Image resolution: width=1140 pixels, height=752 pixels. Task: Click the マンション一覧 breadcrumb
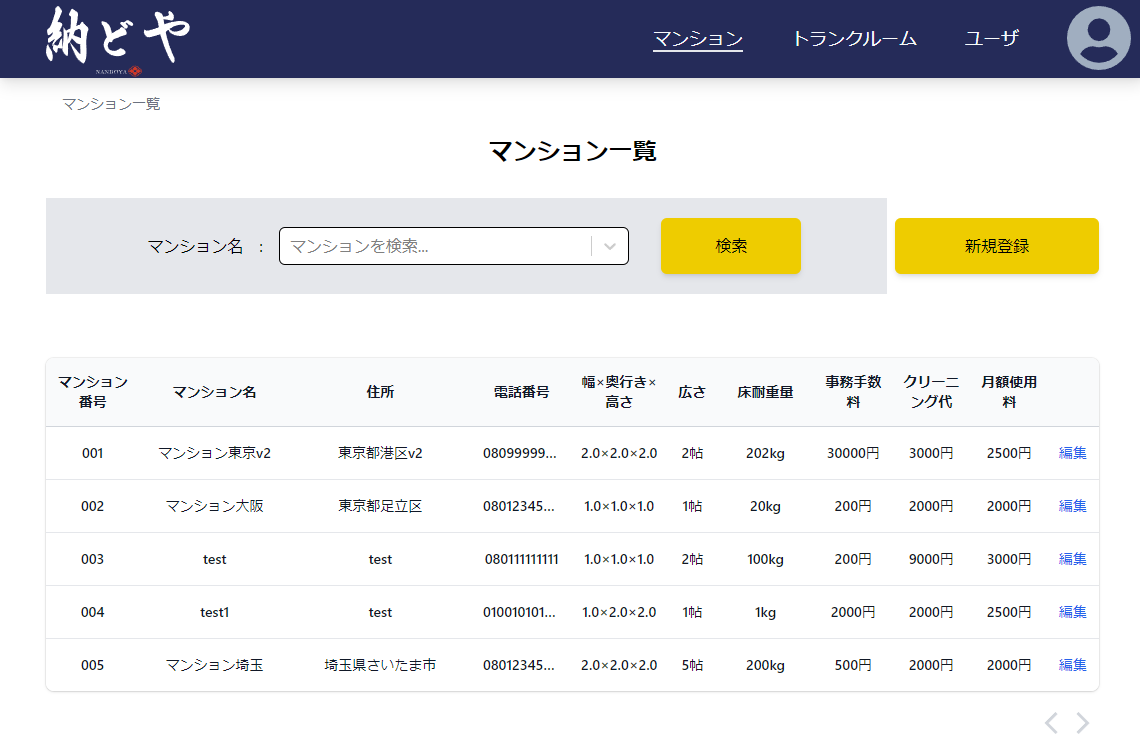tap(111, 104)
